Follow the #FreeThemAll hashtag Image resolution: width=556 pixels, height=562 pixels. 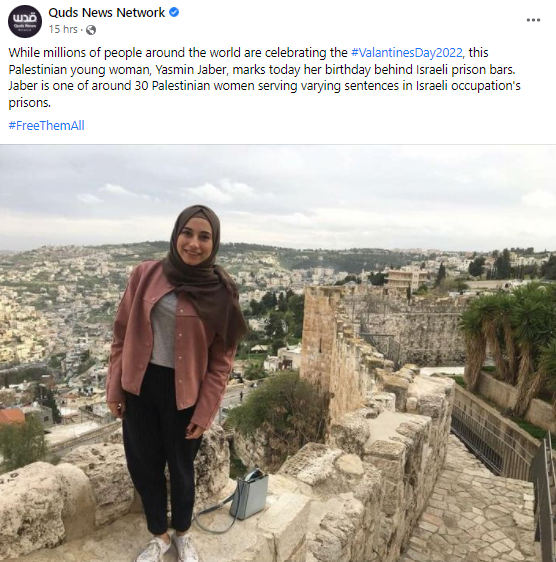[x=47, y=125]
